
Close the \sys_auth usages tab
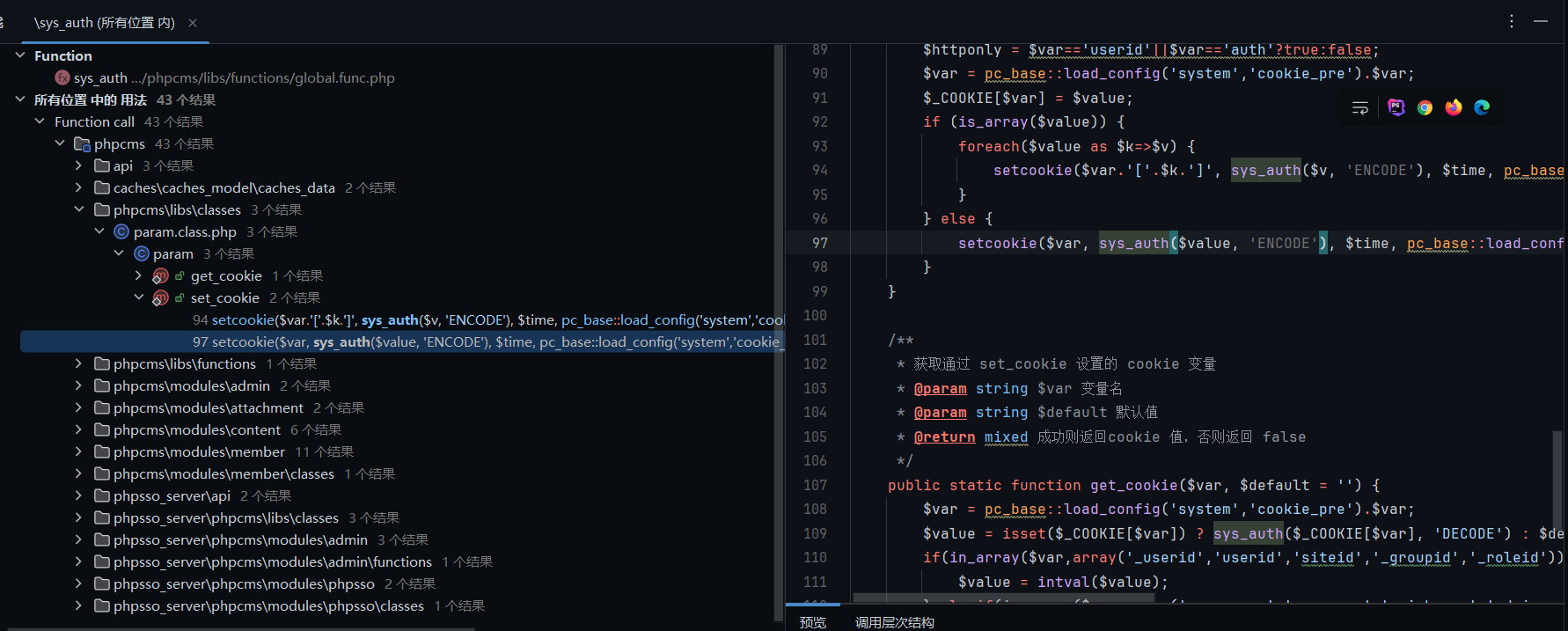click(193, 23)
